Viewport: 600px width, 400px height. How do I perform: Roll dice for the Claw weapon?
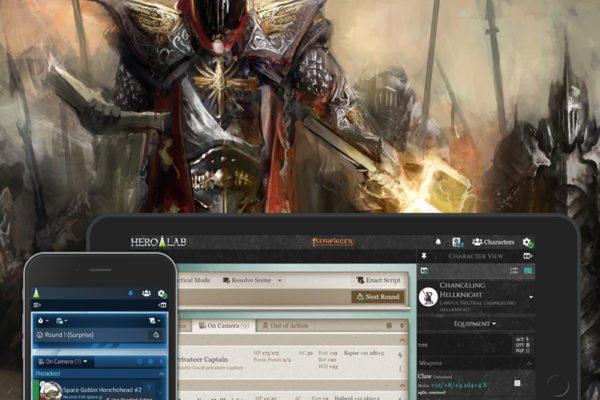pyautogui.click(x=517, y=383)
